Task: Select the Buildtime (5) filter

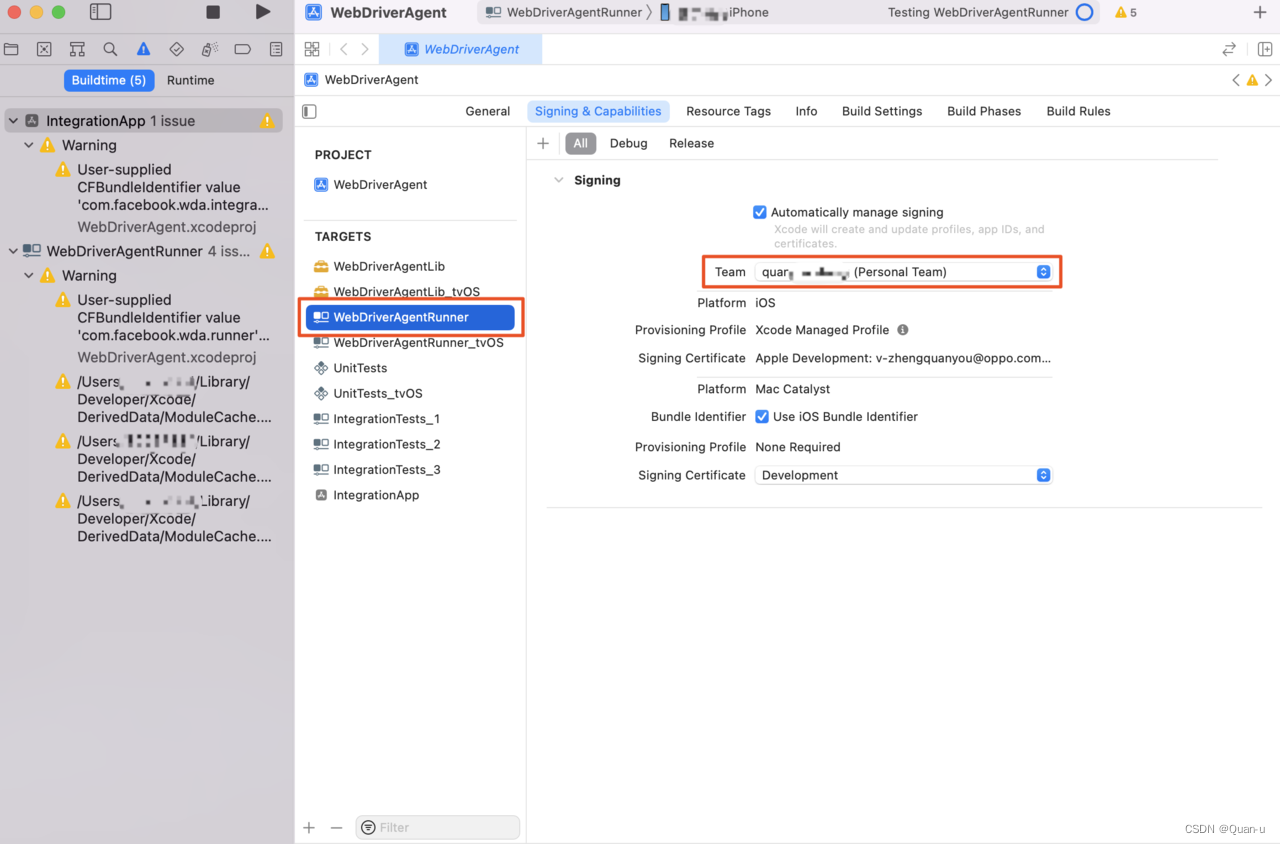Action: [x=109, y=80]
